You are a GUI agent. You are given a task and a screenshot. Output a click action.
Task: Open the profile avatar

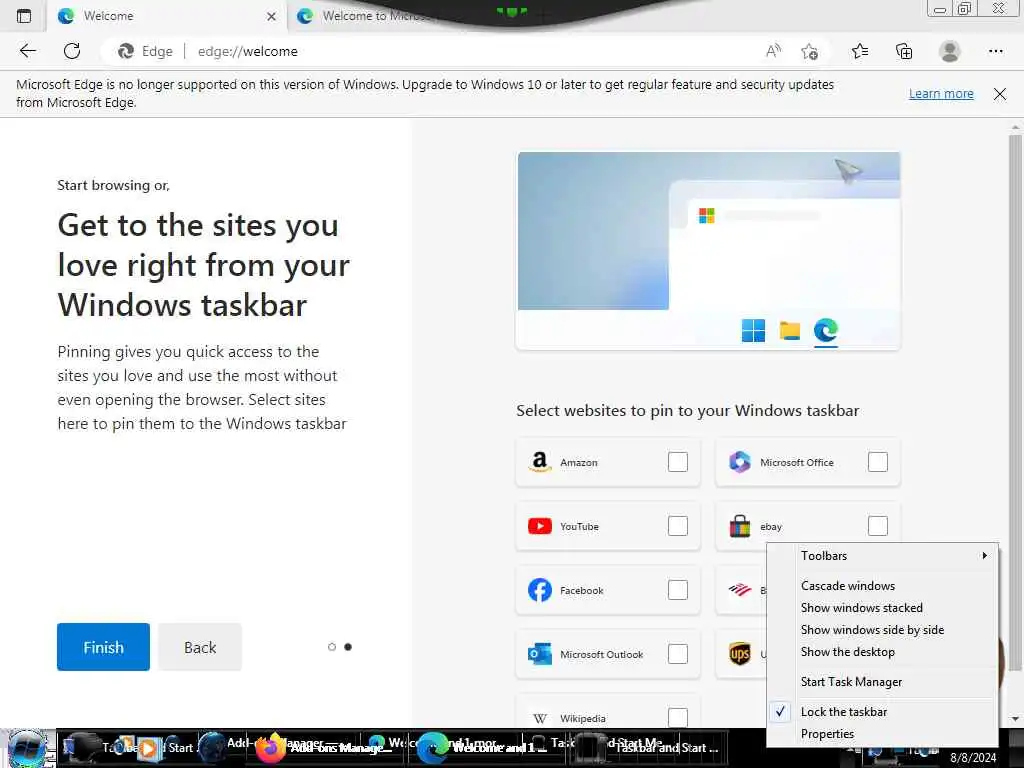pos(950,51)
